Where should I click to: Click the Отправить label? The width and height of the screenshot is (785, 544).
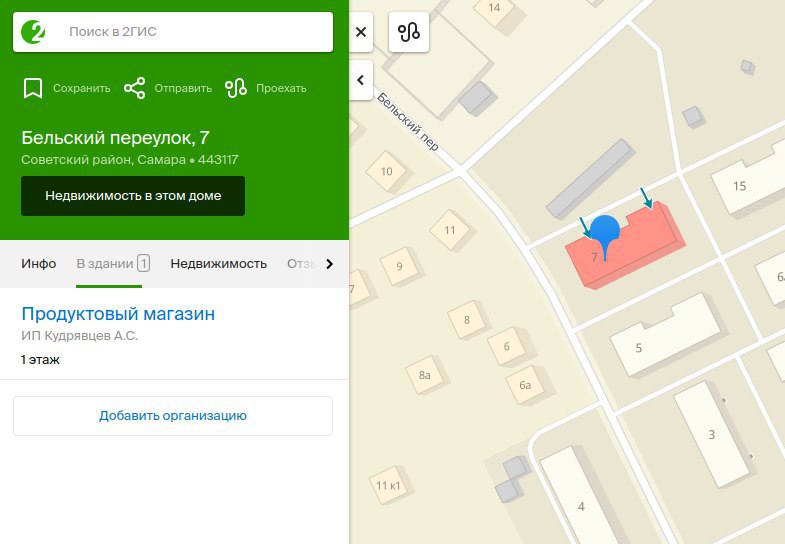(x=183, y=89)
